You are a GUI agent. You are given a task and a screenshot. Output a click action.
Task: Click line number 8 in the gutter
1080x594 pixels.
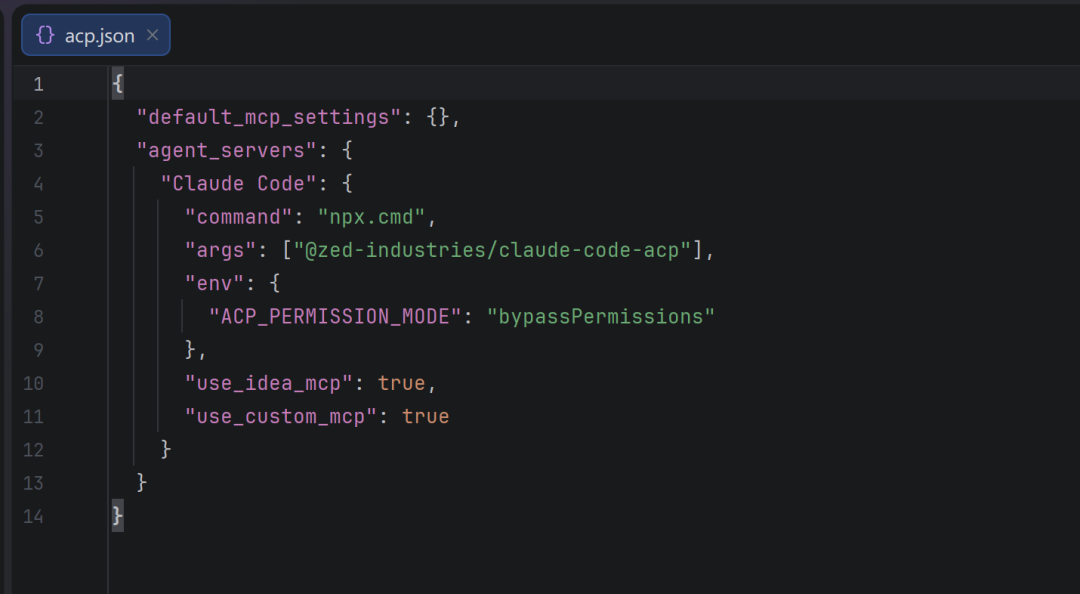[x=39, y=317]
